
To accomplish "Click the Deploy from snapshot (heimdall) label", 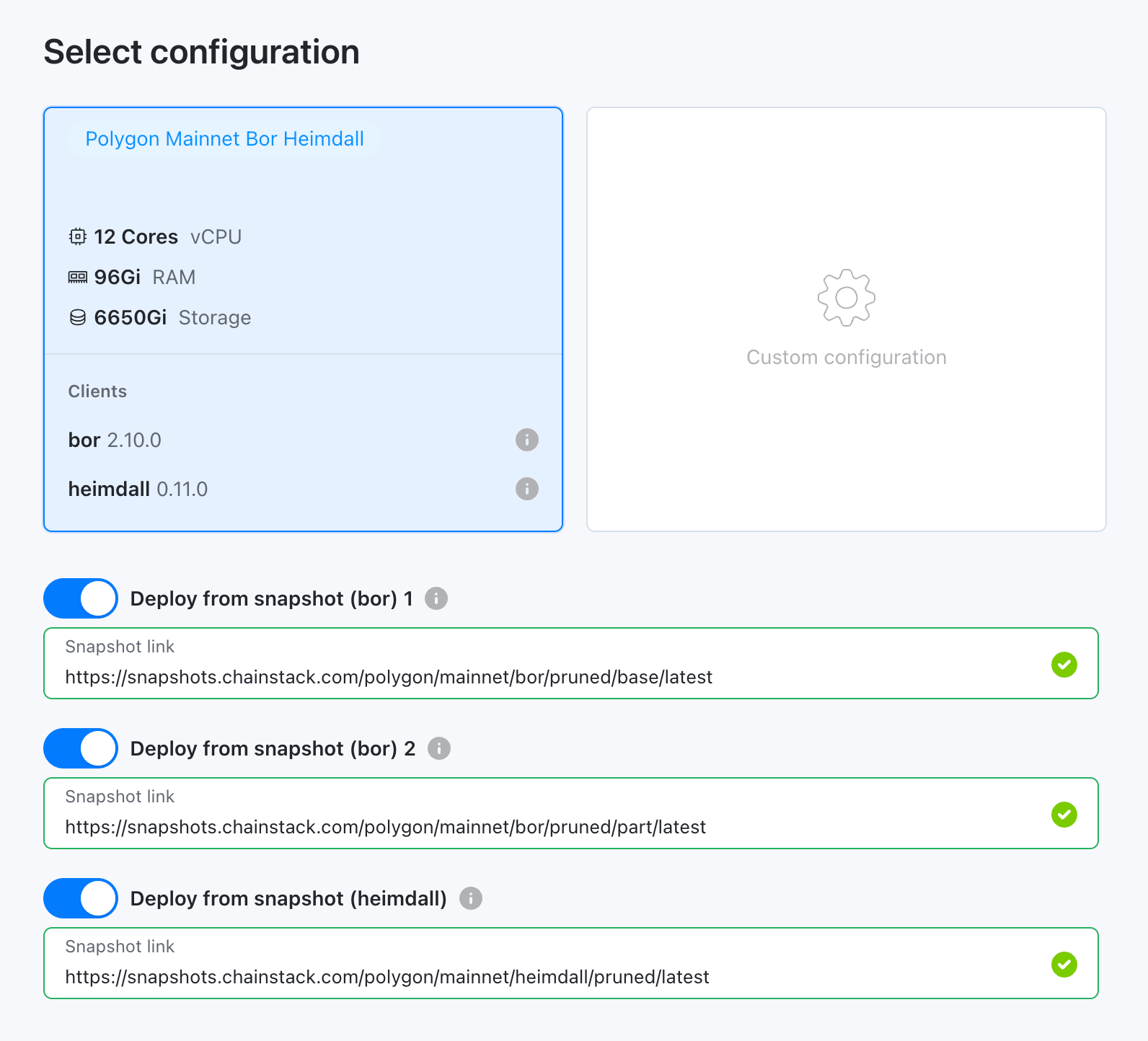I will click(288, 898).
